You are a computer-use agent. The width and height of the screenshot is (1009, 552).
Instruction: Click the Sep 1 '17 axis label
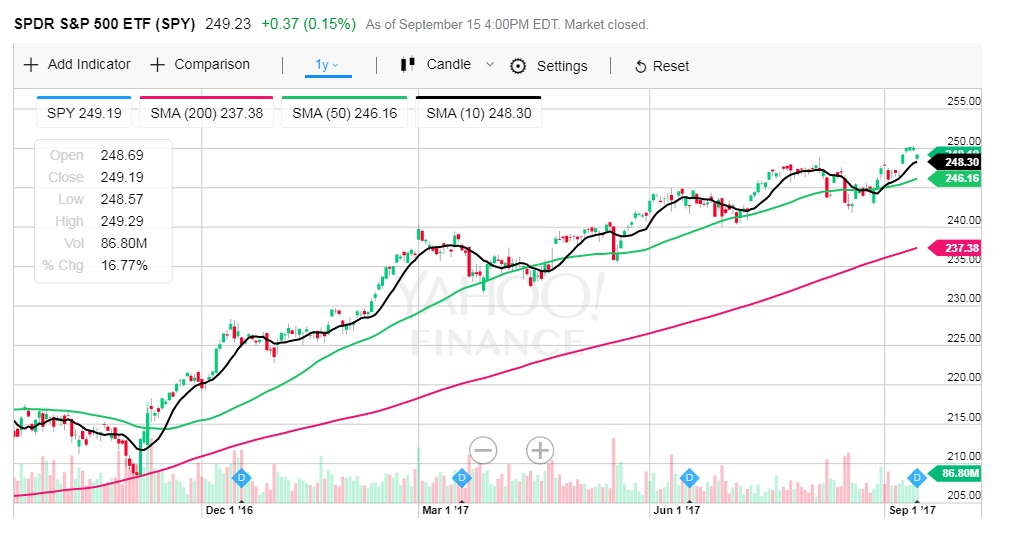[x=912, y=510]
